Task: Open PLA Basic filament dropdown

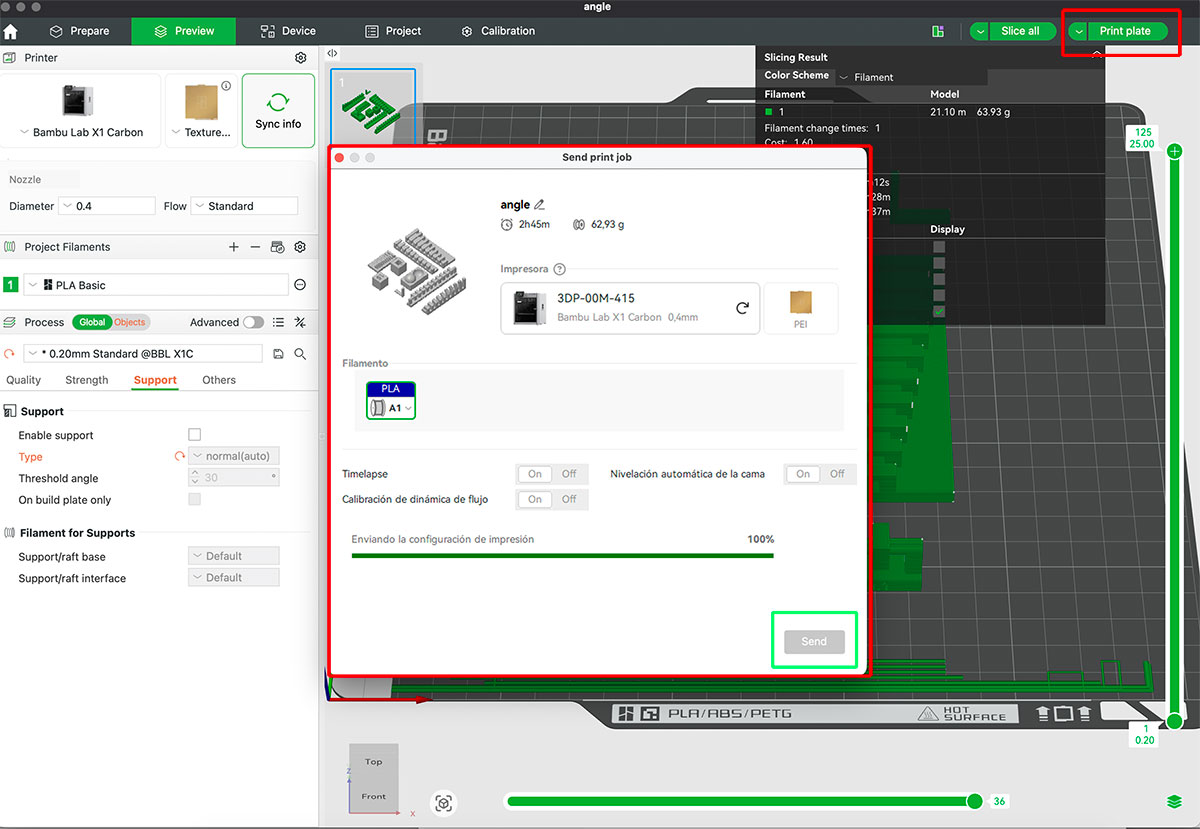Action: pos(156,285)
